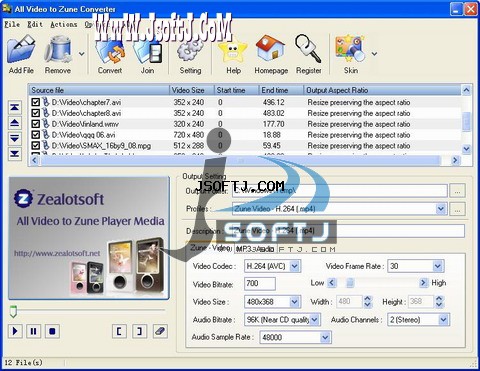Viewport: 480px width, 371px height.
Task: Uncheck chapter8.avi checkbox
Action: tap(35, 113)
